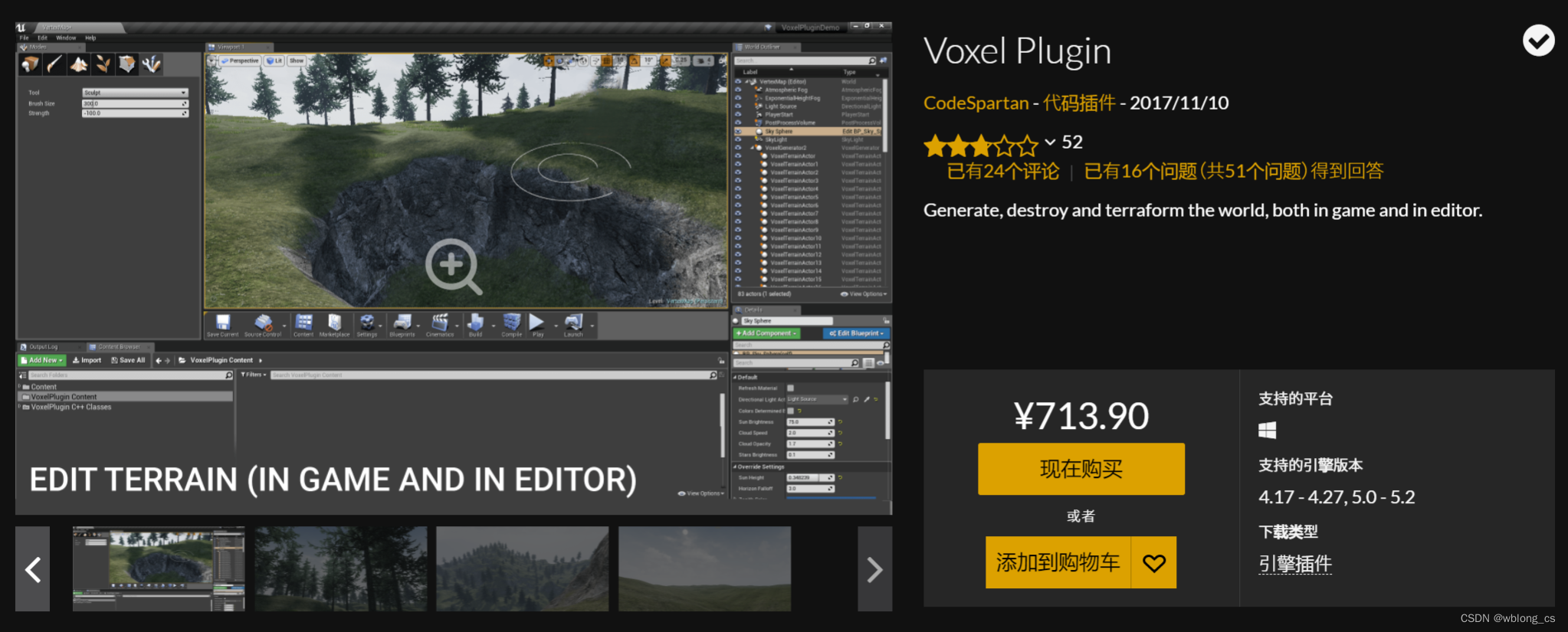Select the Foliage mode leaf icon

point(103,64)
